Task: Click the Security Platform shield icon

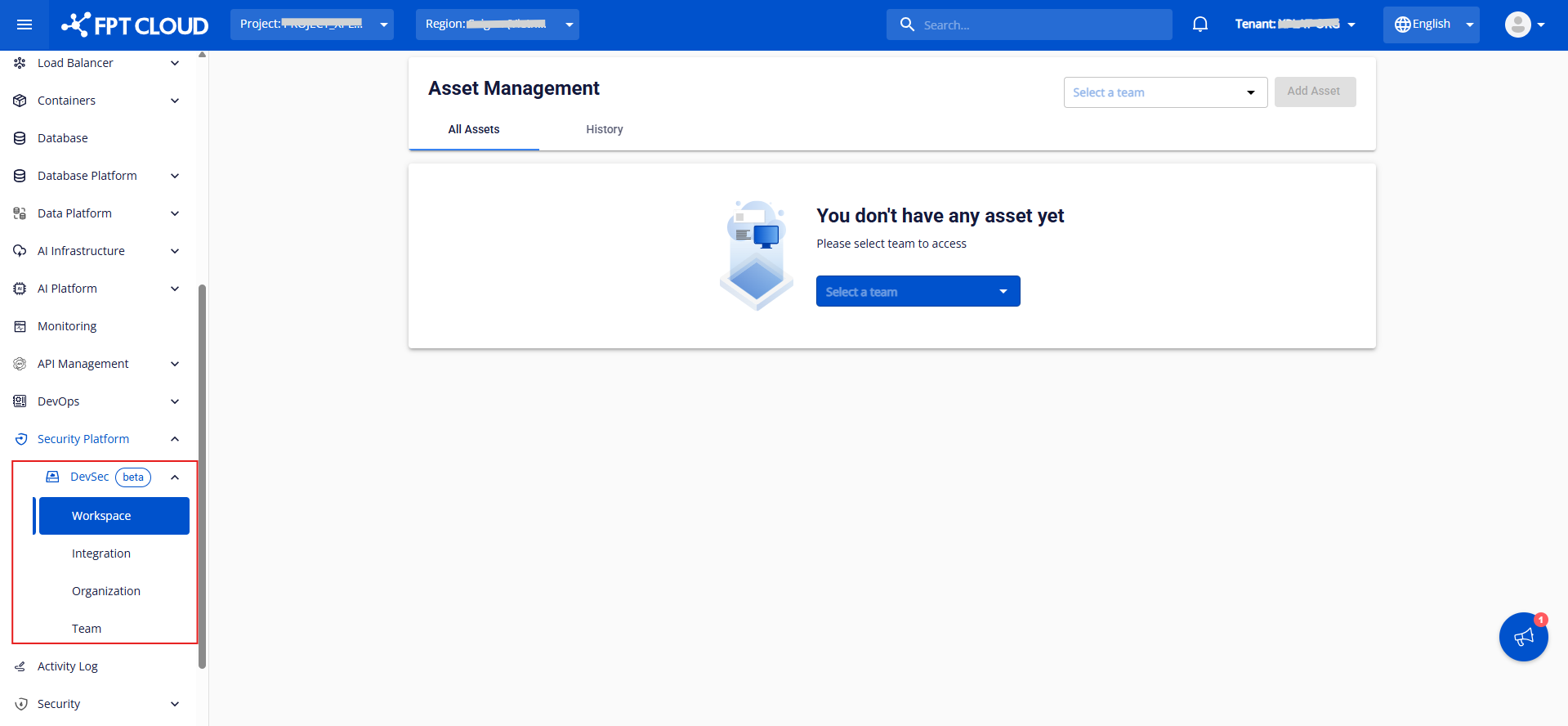Action: pyautogui.click(x=21, y=439)
